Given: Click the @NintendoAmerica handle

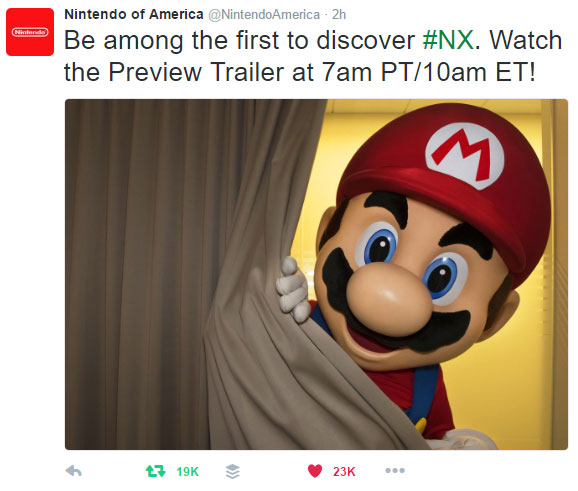Looking at the screenshot, I should pos(264,15).
